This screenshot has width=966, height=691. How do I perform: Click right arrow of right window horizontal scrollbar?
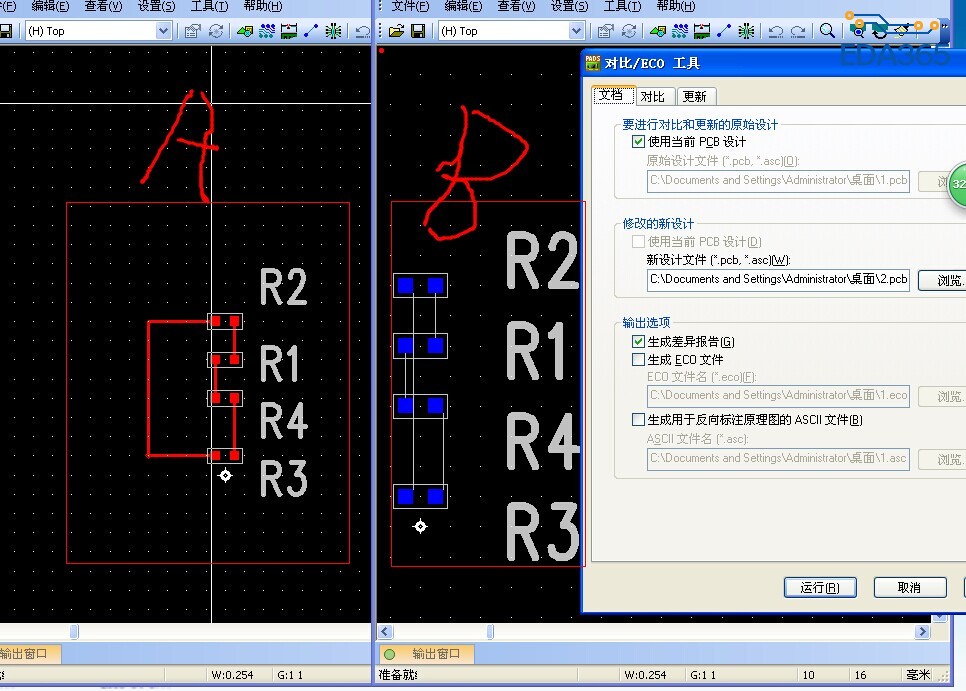922,631
